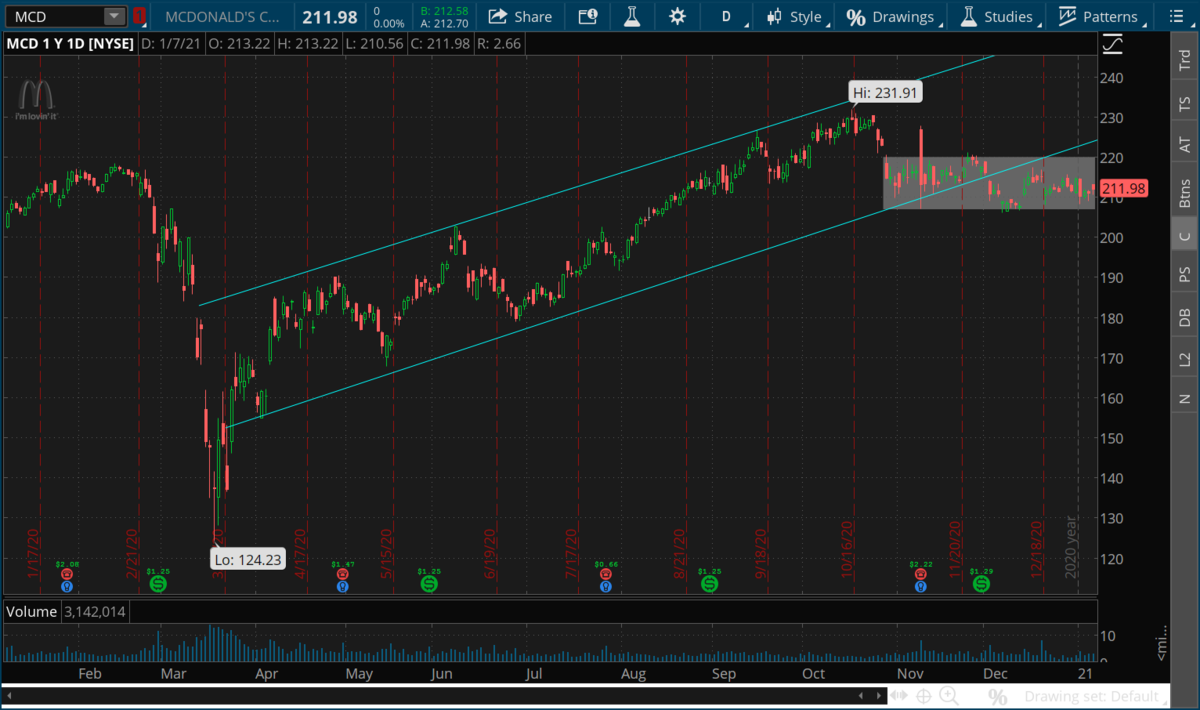The height and width of the screenshot is (710, 1200).
Task: Toggle the L2 sidebar tab
Action: coord(1185,358)
